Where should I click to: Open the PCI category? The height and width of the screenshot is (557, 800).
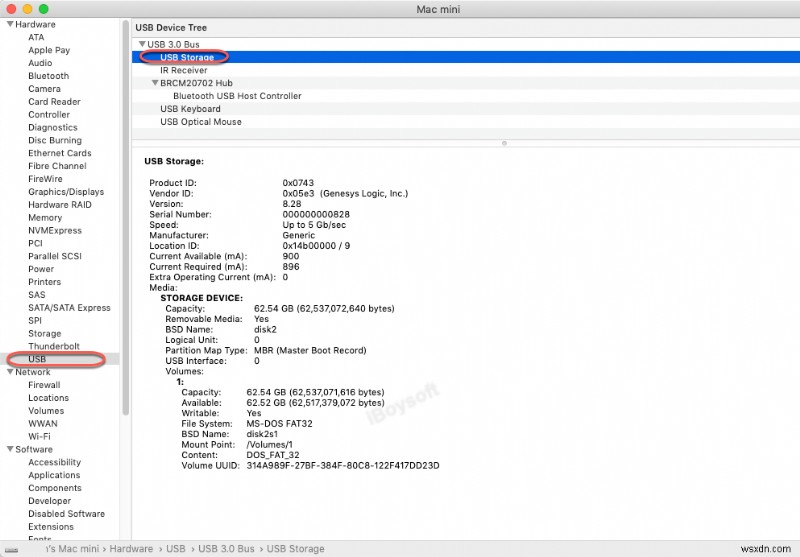click(x=35, y=243)
